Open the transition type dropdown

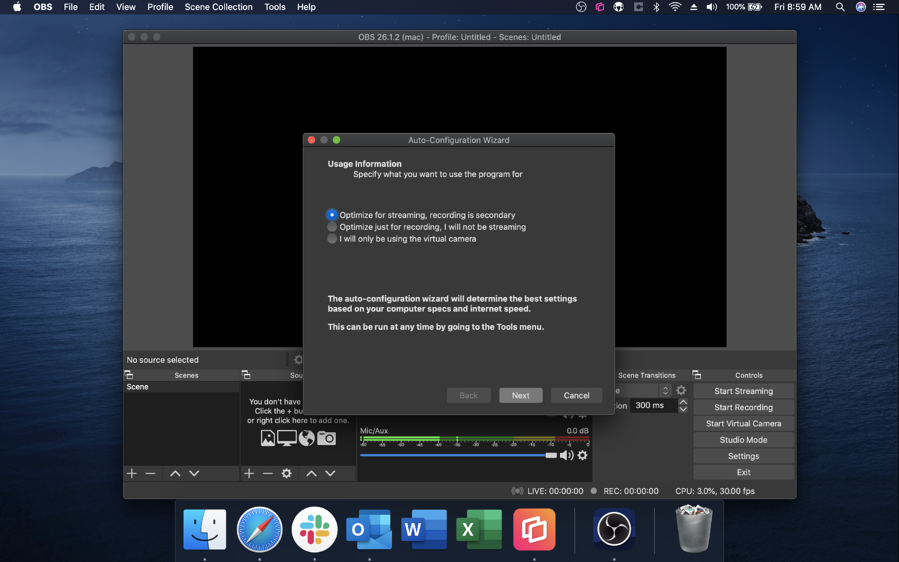pyautogui.click(x=643, y=391)
